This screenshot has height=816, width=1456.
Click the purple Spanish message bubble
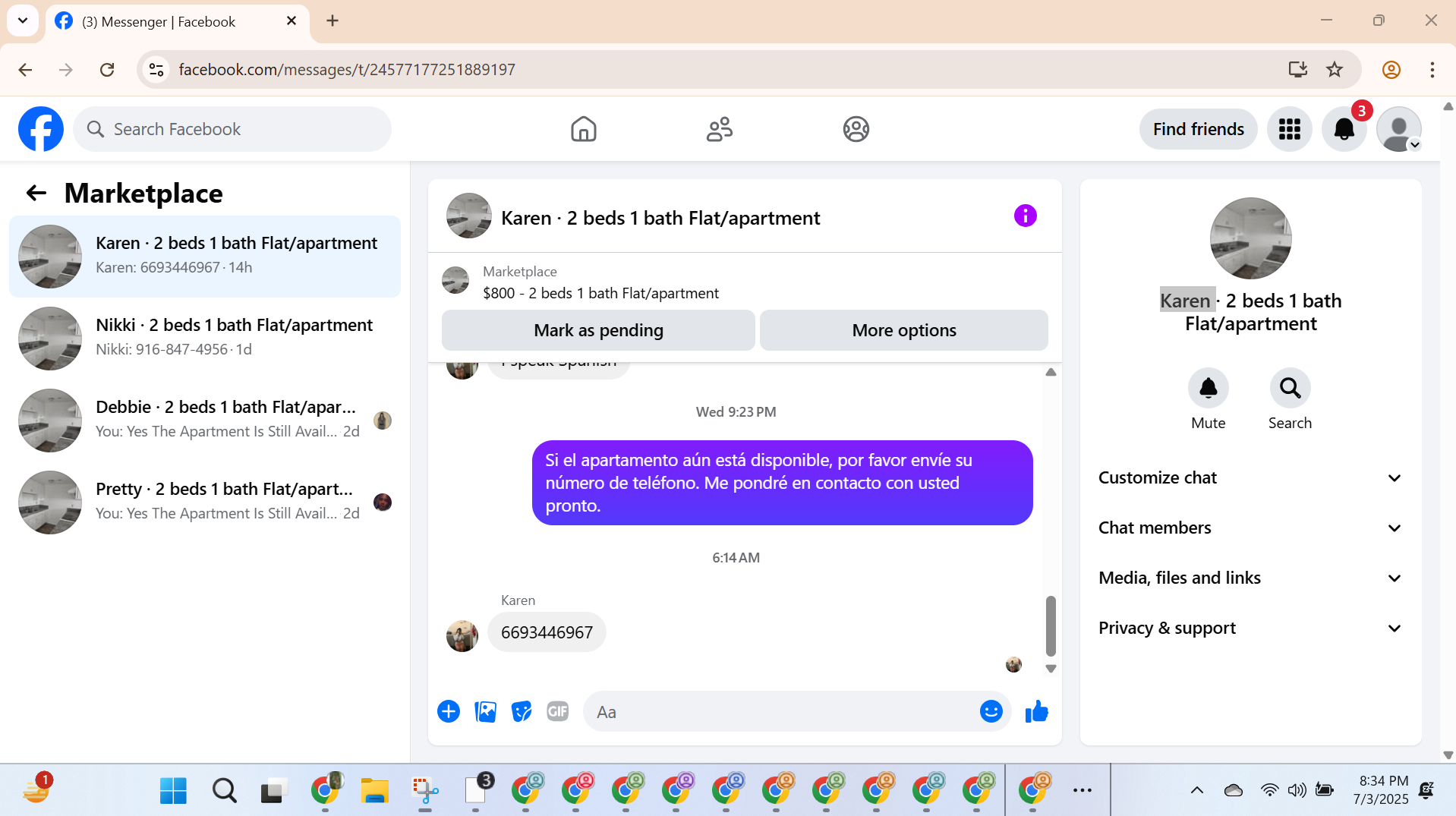click(x=782, y=483)
